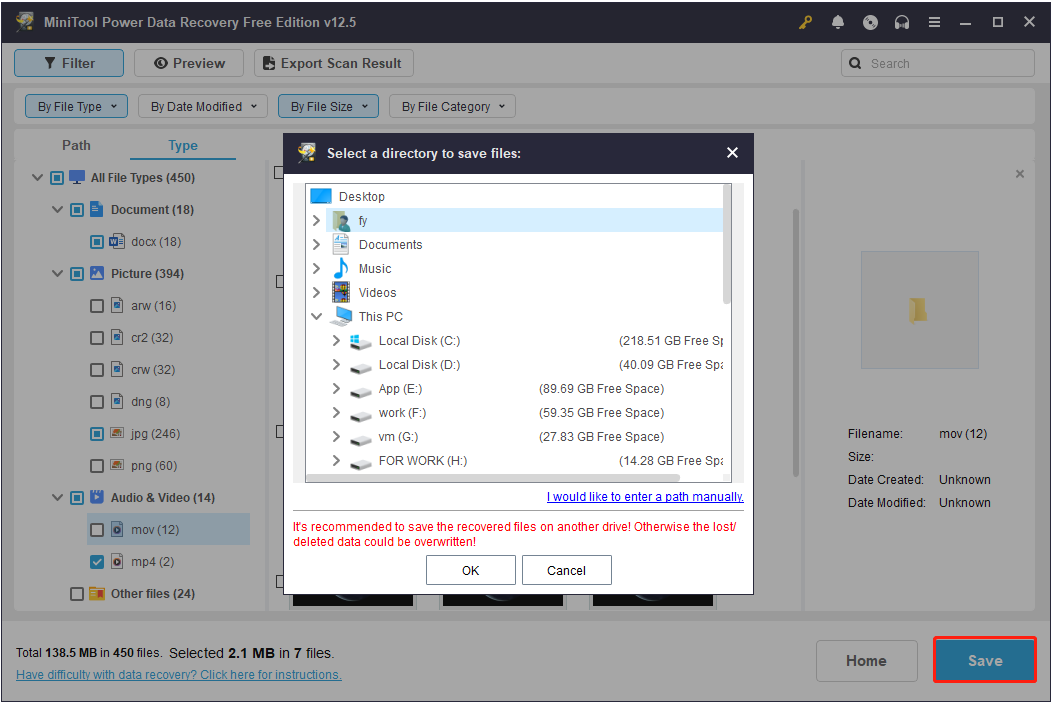Screen dimensions: 1053x704
Task: Click the MiniTool logo in the title bar
Action: (x=24, y=21)
